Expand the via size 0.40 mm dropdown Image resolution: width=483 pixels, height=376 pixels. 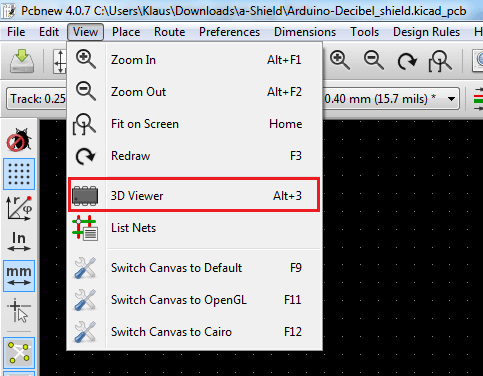[391, 99]
